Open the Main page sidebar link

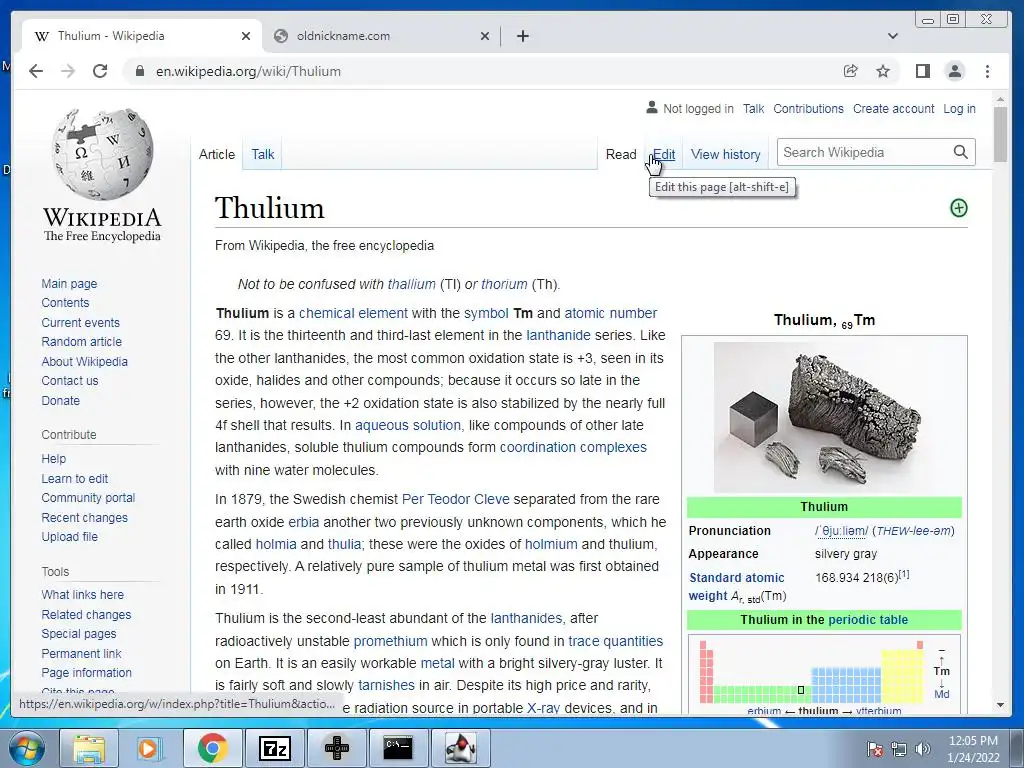click(x=69, y=283)
